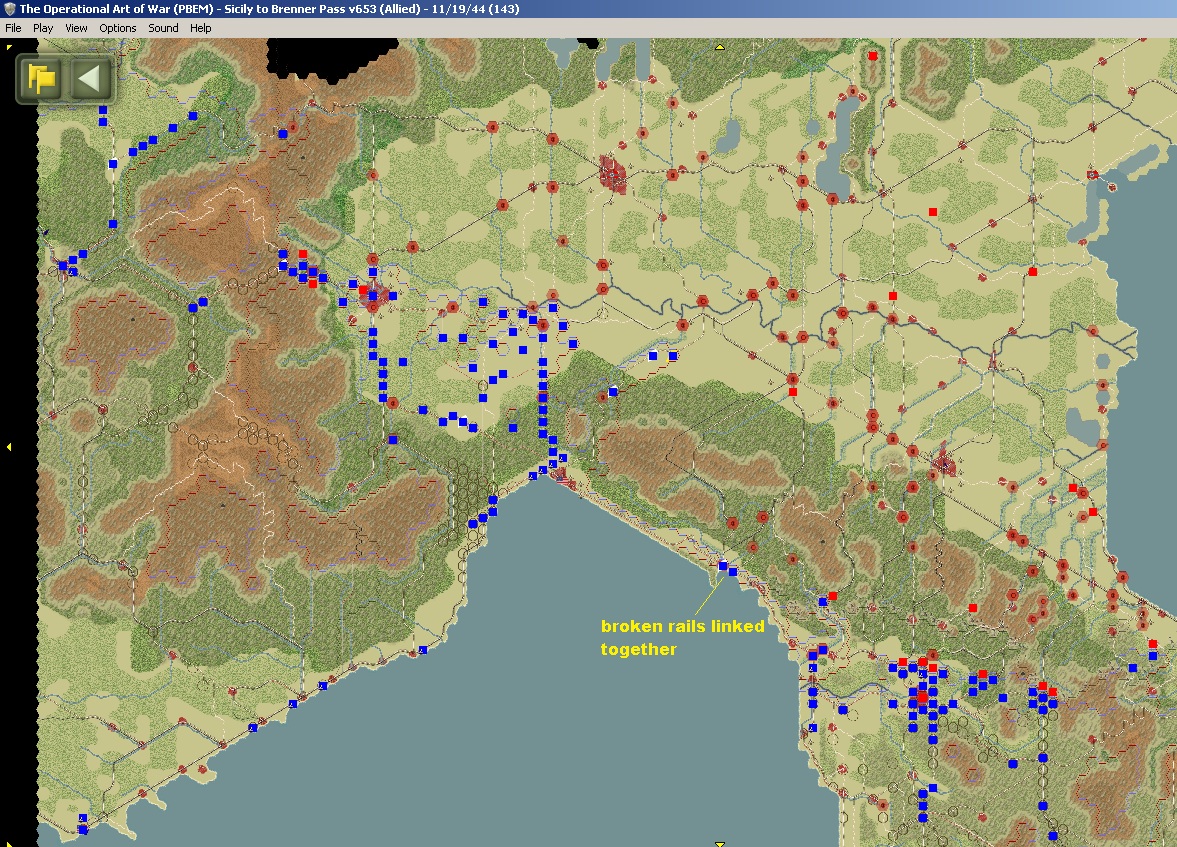The width and height of the screenshot is (1177, 847).
Task: Open the File menu
Action: 13,28
